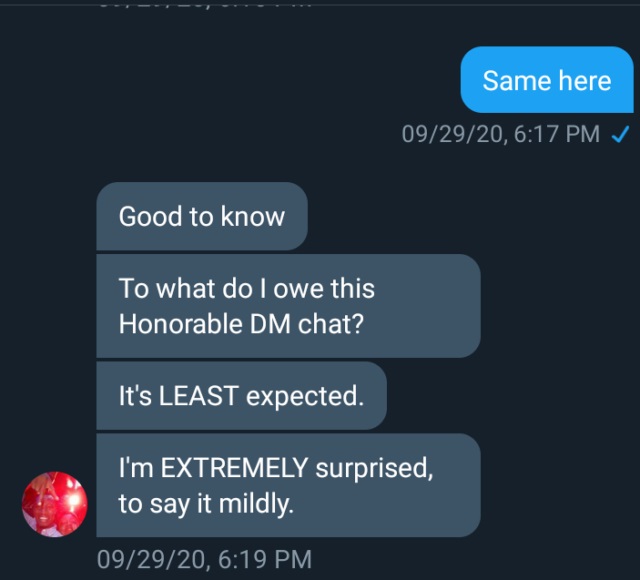Image resolution: width=640 pixels, height=580 pixels.
Task: Select the "To what do I owe" message
Action: pos(287,306)
